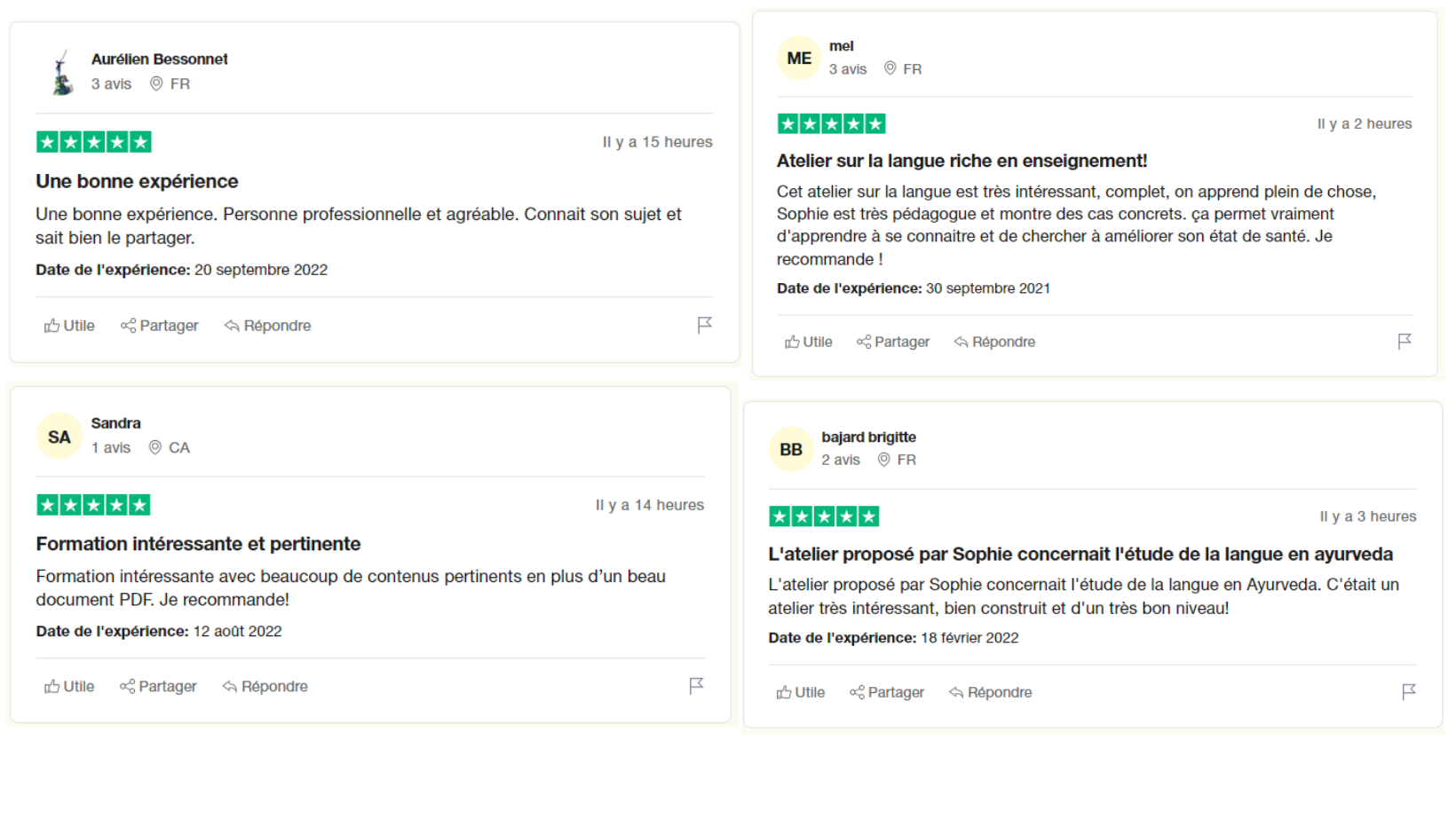Click Partager on mel's review
This screenshot has height=820, width=1456.
[x=892, y=342]
